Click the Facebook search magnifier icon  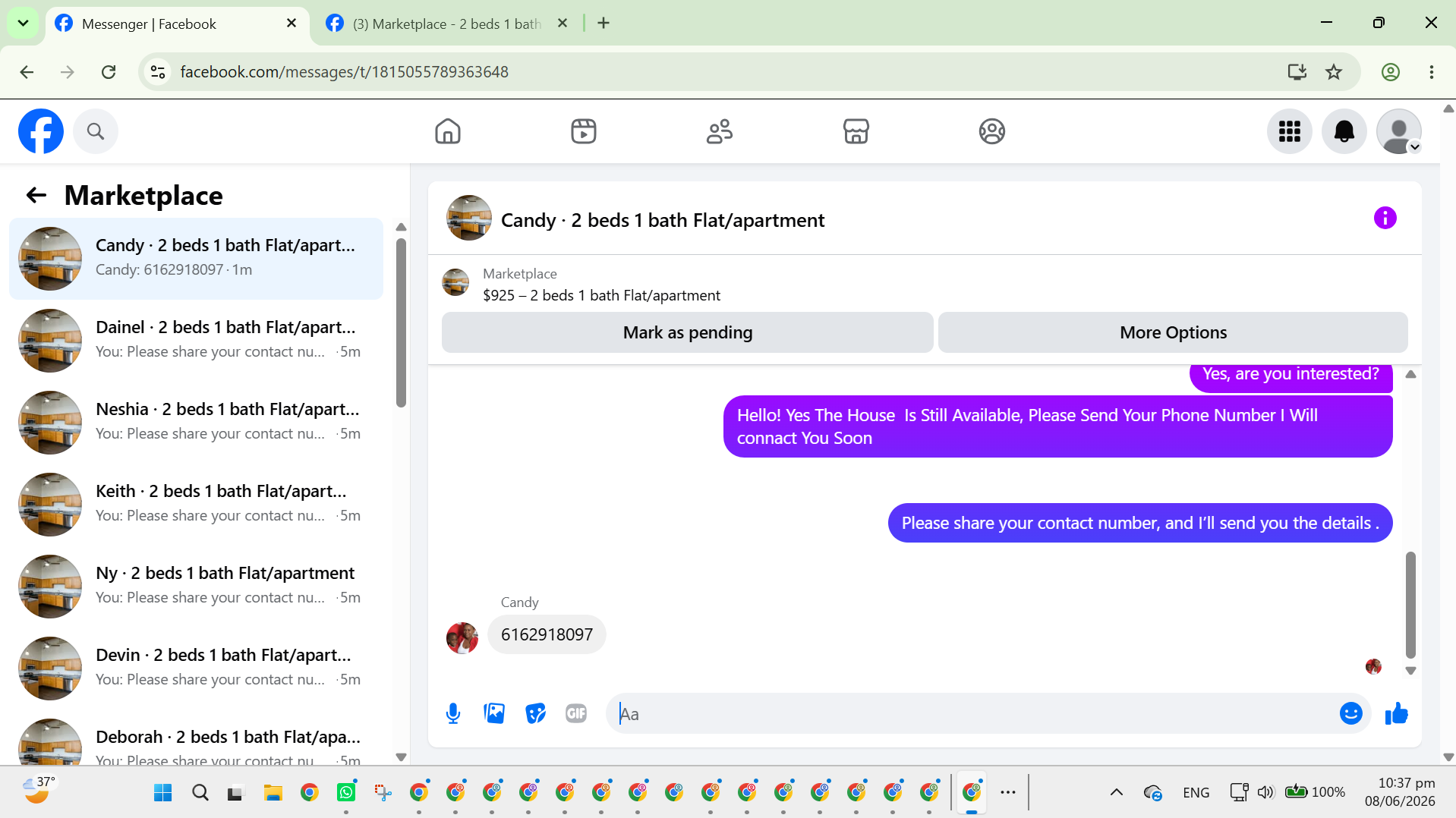click(96, 131)
